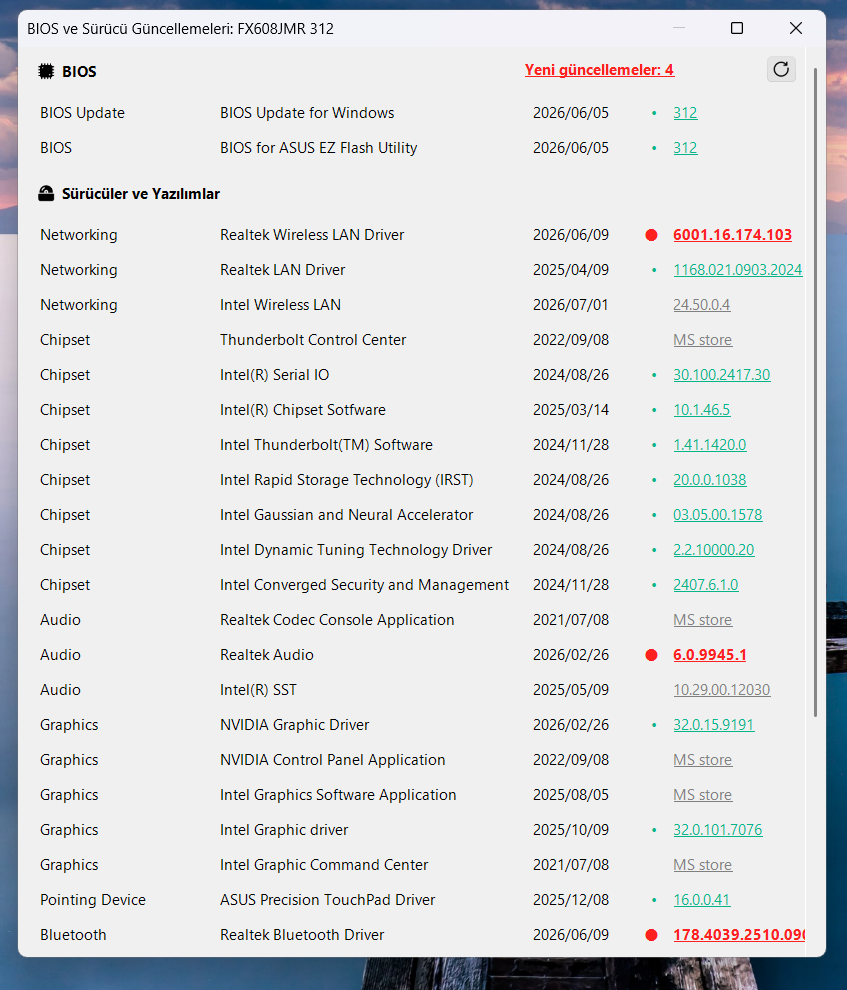
Task: Click the vertical scrollbar of driver list
Action: 815,391
